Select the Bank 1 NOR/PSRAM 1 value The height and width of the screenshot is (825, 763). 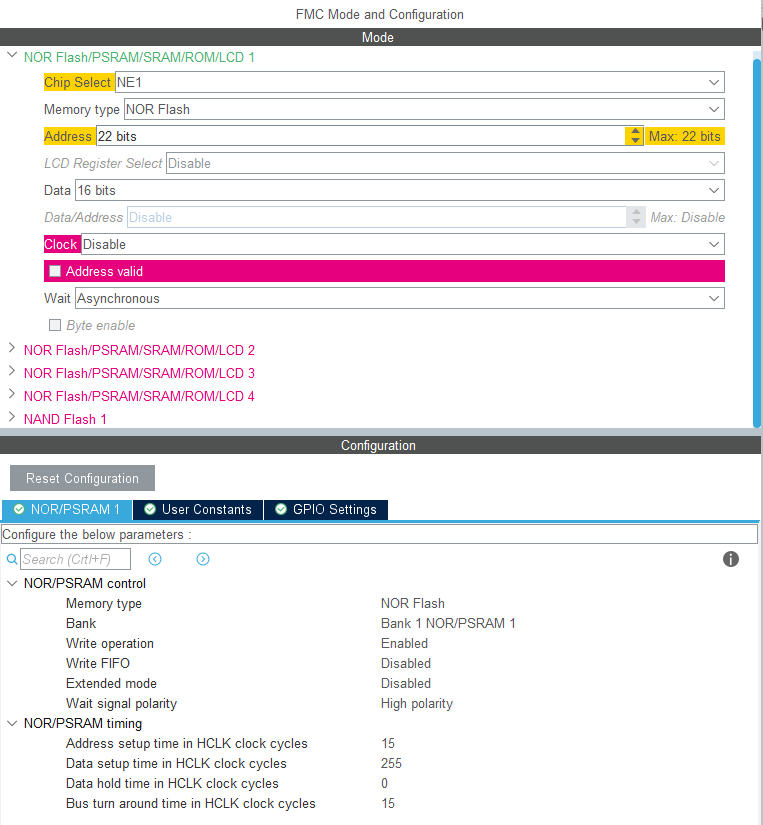tap(448, 623)
